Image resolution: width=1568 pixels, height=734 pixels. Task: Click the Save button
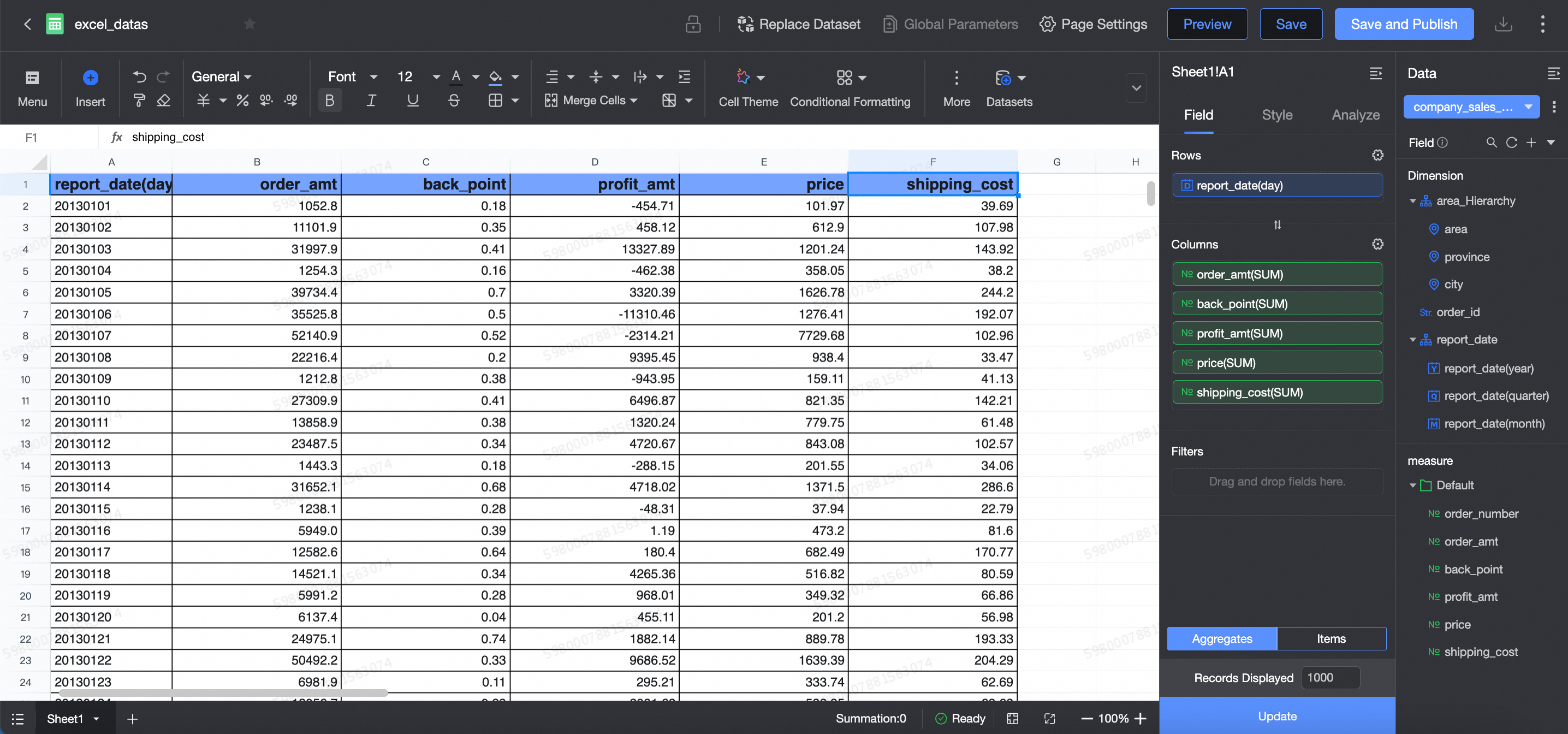point(1291,25)
